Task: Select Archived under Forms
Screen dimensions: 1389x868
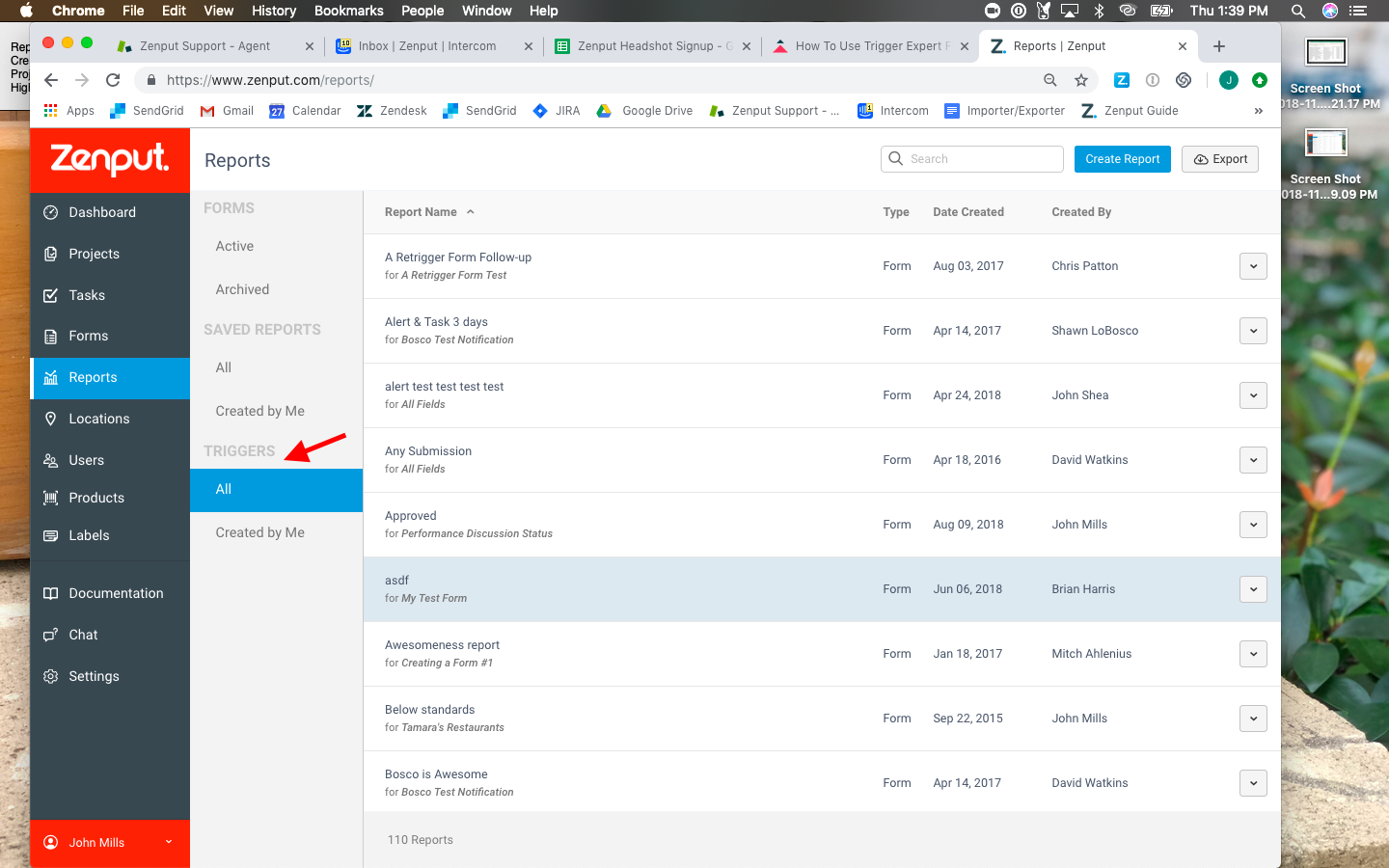Action: click(x=242, y=289)
